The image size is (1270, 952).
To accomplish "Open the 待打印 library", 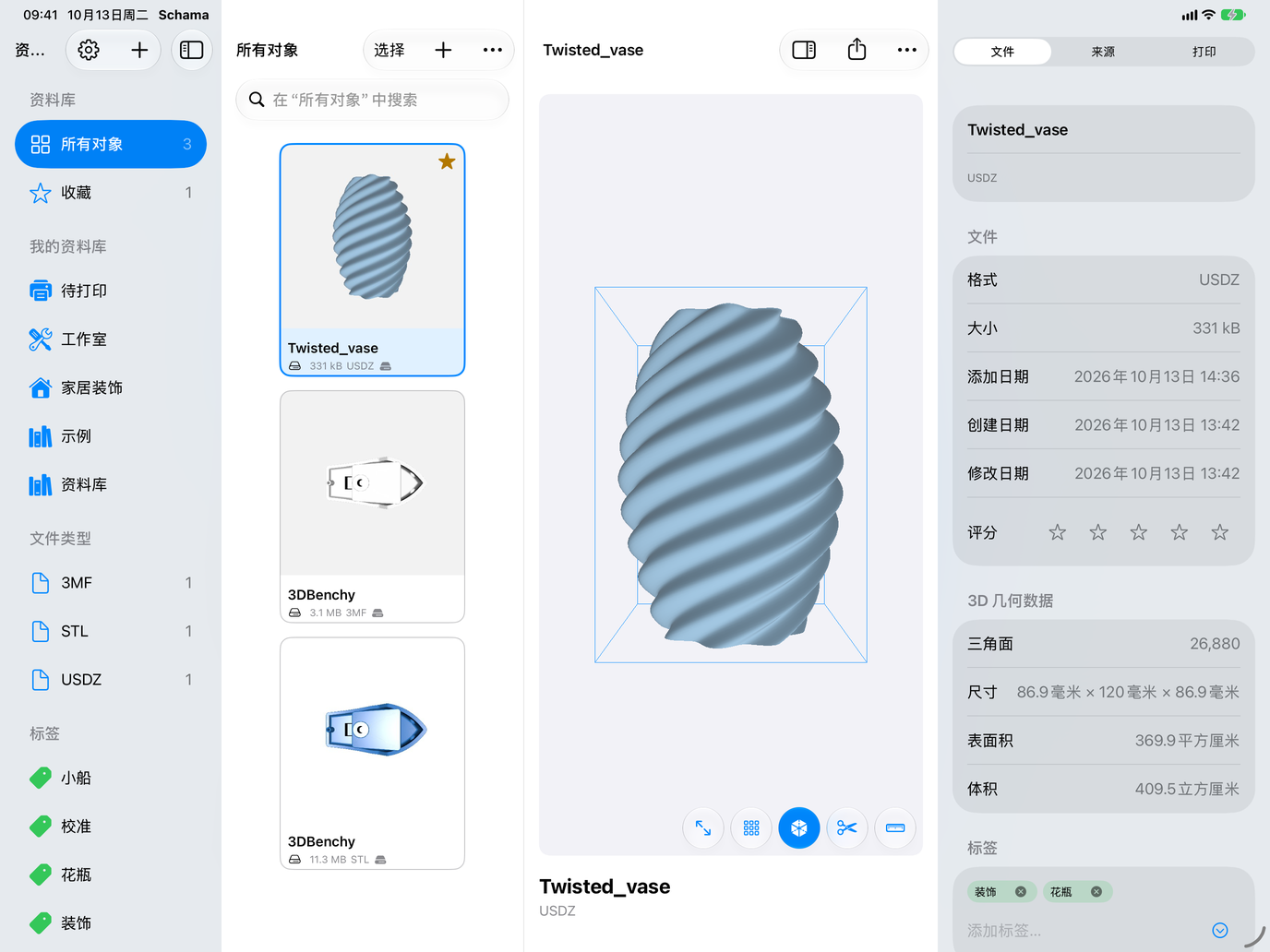I will pos(111,291).
